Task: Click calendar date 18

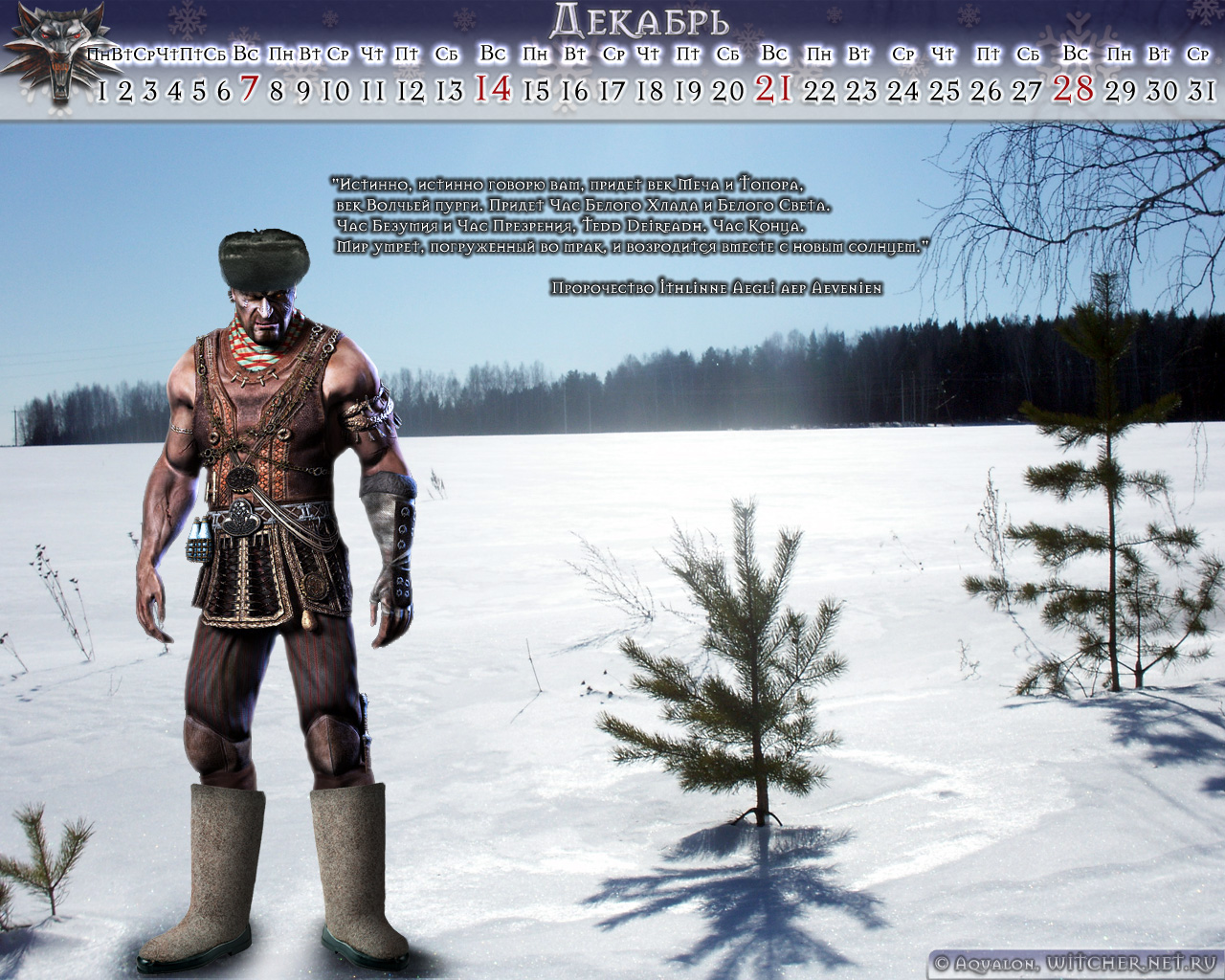Action: coord(650,91)
